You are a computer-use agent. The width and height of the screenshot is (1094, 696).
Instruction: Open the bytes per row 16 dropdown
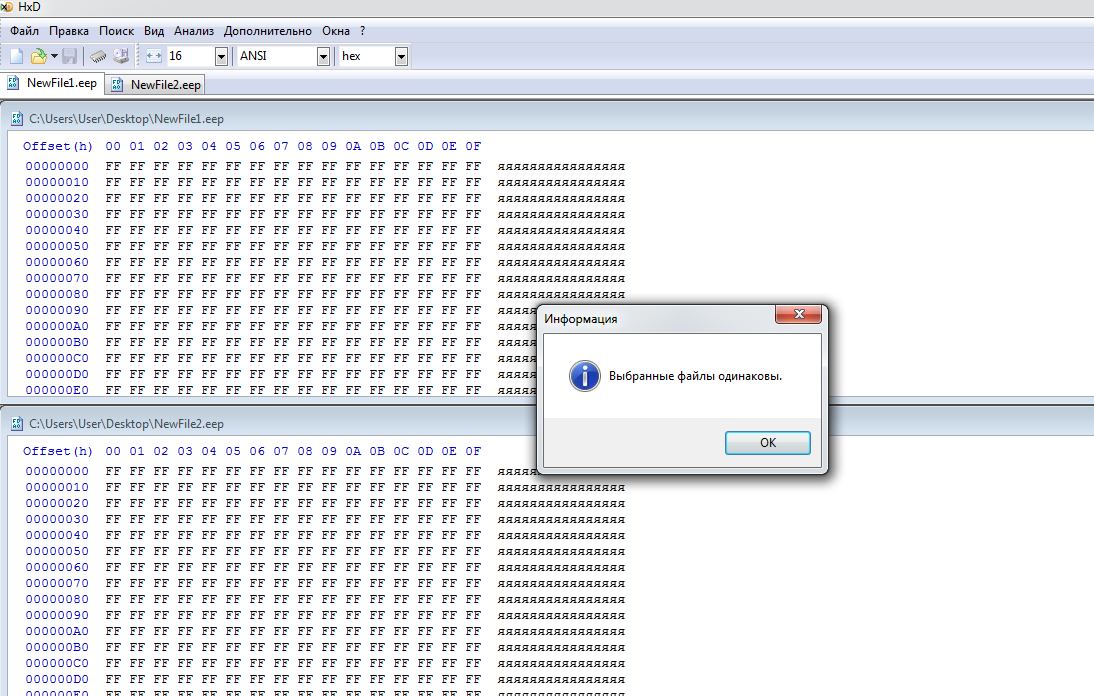[x=221, y=56]
